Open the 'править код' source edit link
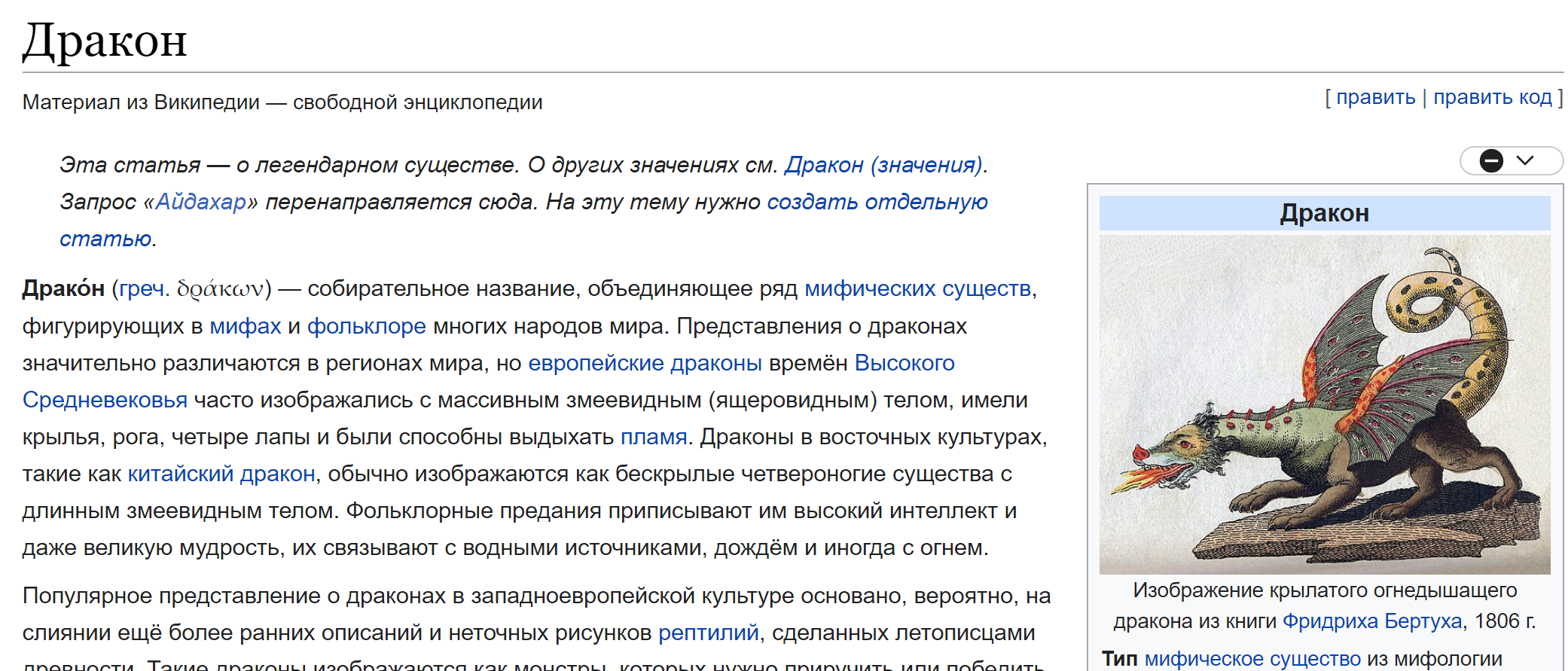This screenshot has height=671, width=1568. click(x=1493, y=97)
